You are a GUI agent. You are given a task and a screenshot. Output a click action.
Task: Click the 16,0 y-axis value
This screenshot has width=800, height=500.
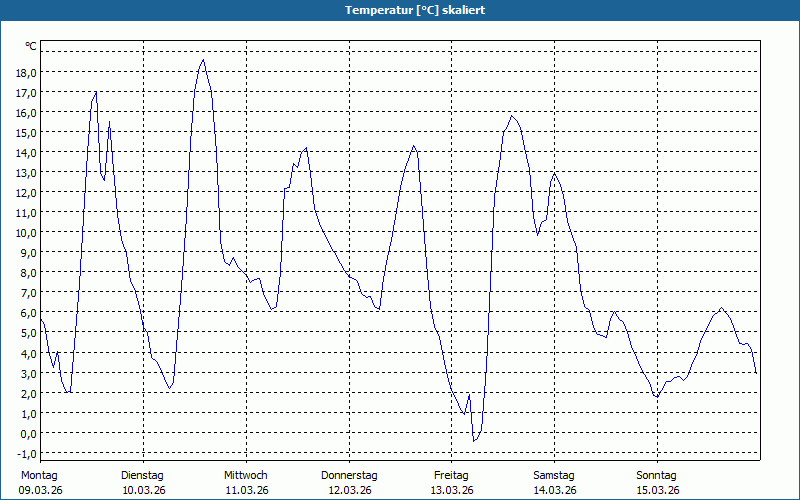[26, 113]
